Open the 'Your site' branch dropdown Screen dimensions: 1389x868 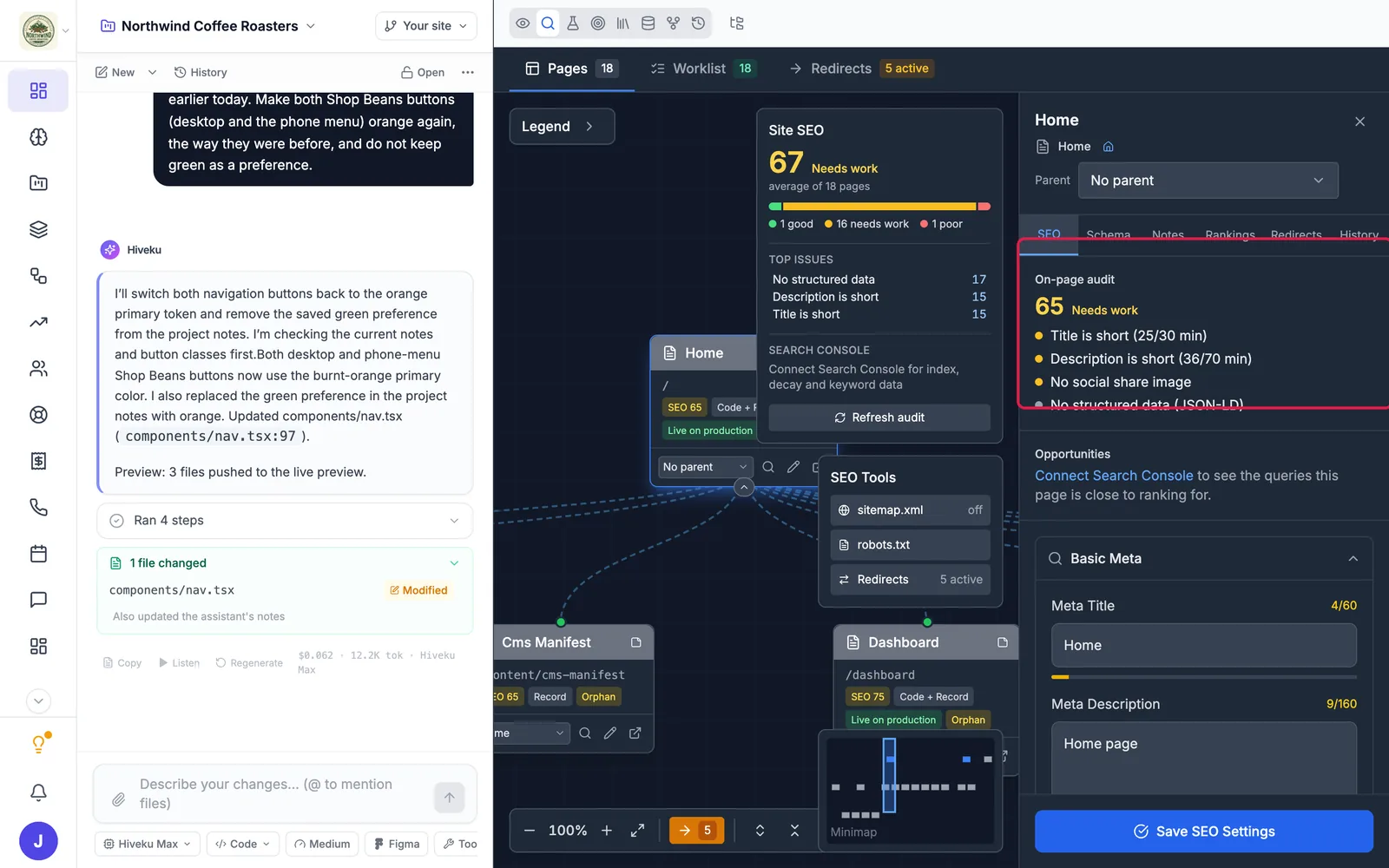pos(426,26)
